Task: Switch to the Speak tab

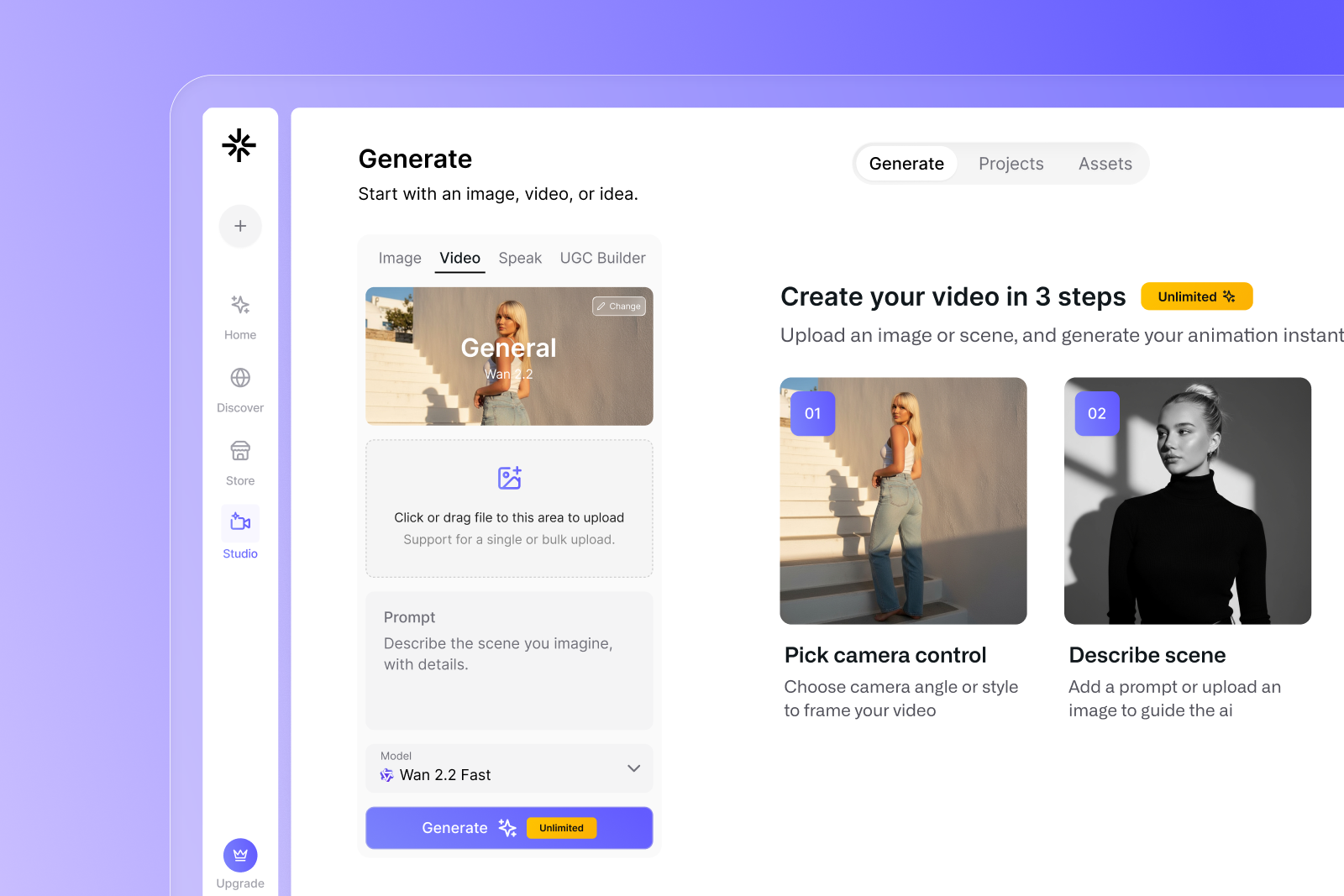Action: (520, 258)
